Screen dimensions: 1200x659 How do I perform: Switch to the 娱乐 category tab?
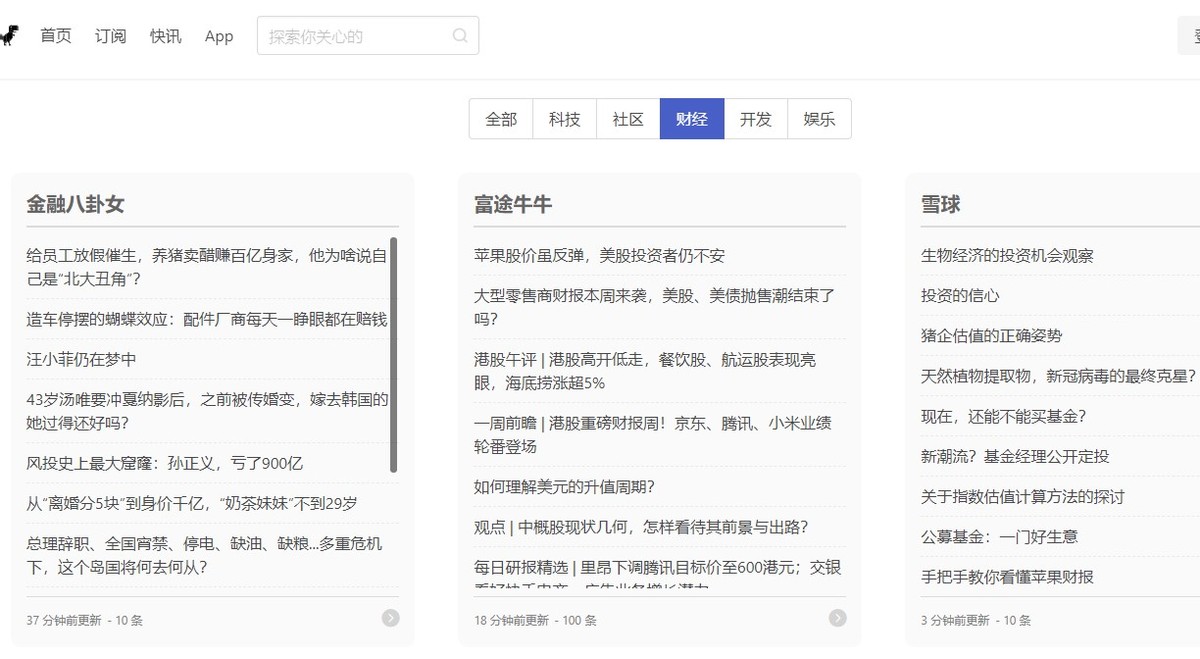(x=820, y=119)
